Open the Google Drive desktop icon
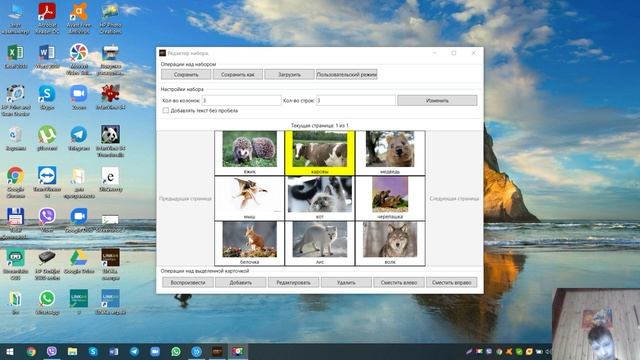The image size is (640, 360). click(x=79, y=261)
